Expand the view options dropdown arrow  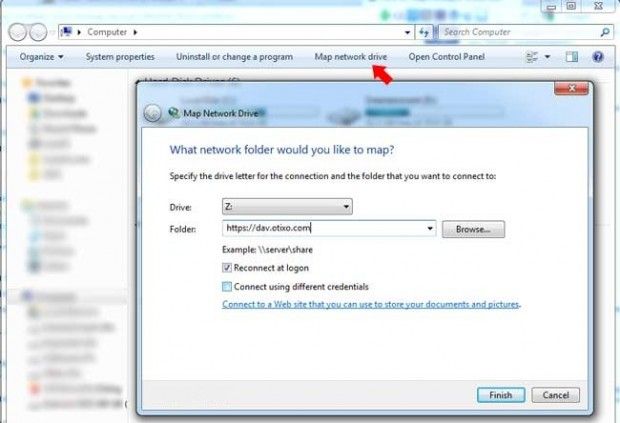[x=548, y=57]
